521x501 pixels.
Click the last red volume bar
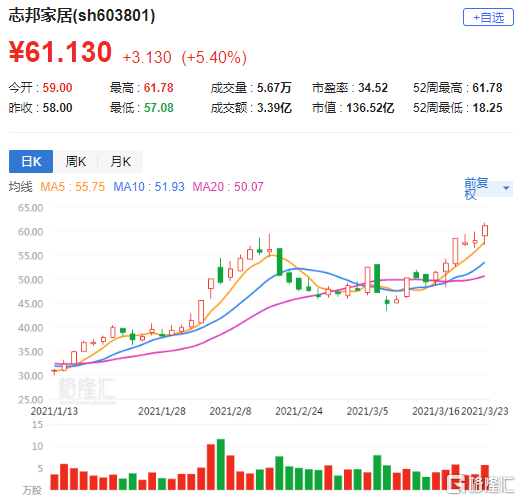485,477
